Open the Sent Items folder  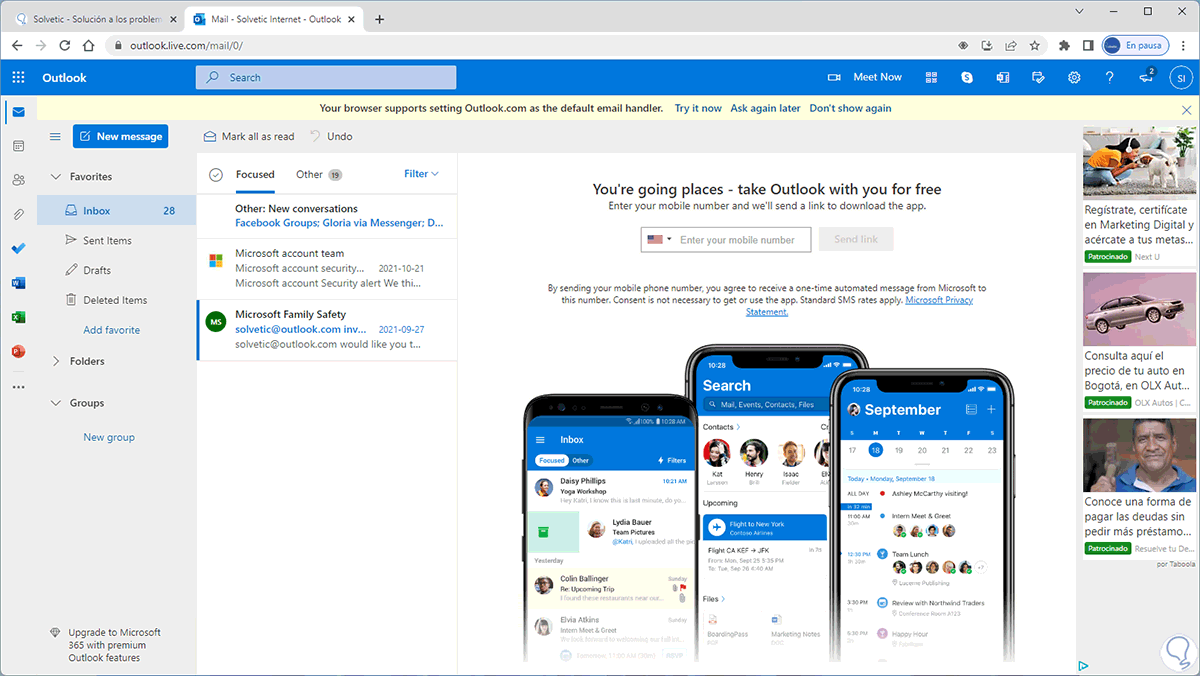[117, 241]
